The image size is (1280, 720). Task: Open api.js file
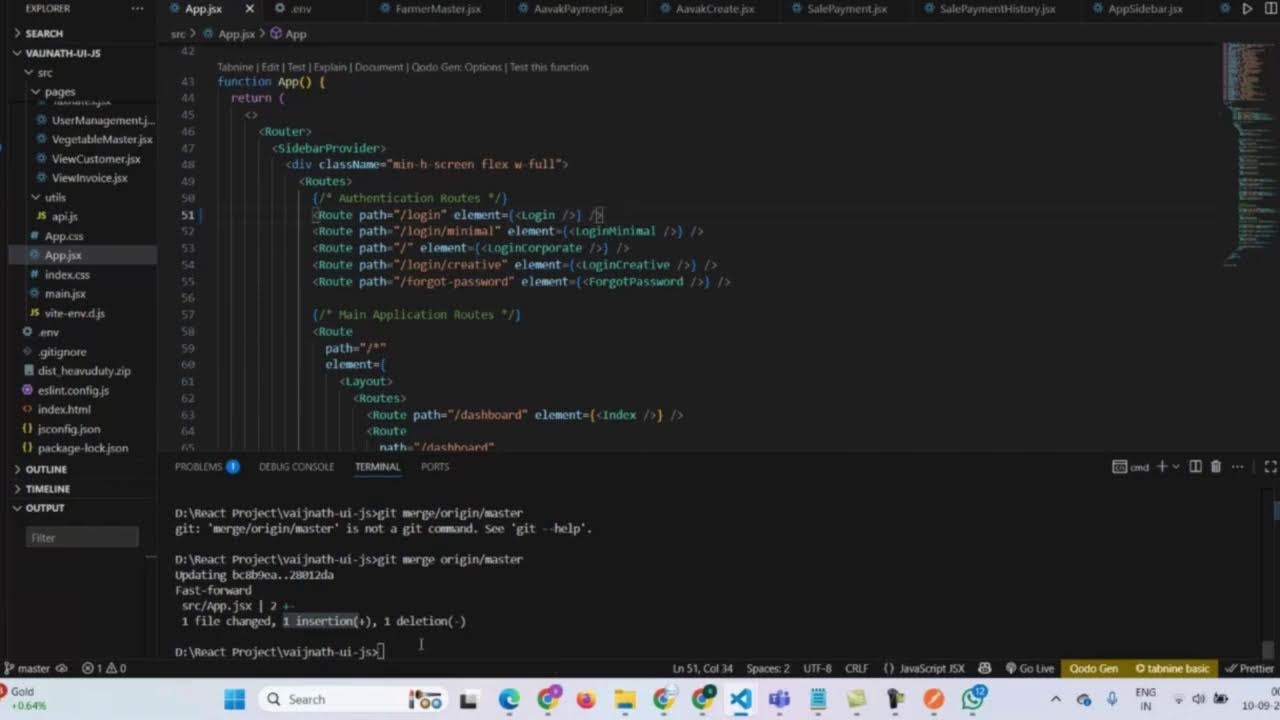tap(64, 216)
